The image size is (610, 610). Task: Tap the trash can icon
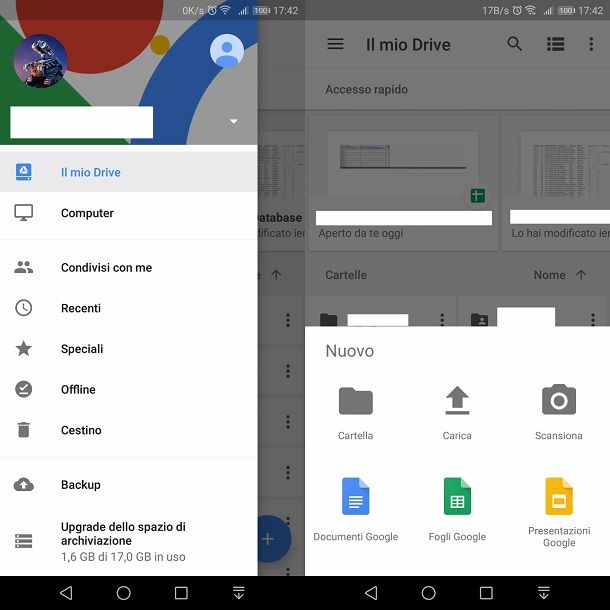tap(24, 430)
